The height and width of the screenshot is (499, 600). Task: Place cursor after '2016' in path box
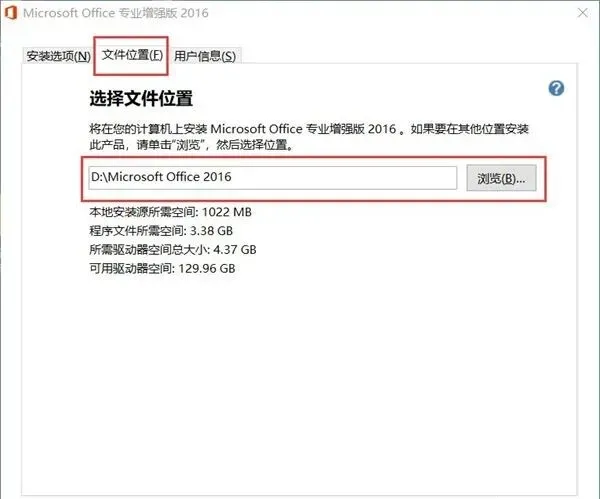[232, 177]
